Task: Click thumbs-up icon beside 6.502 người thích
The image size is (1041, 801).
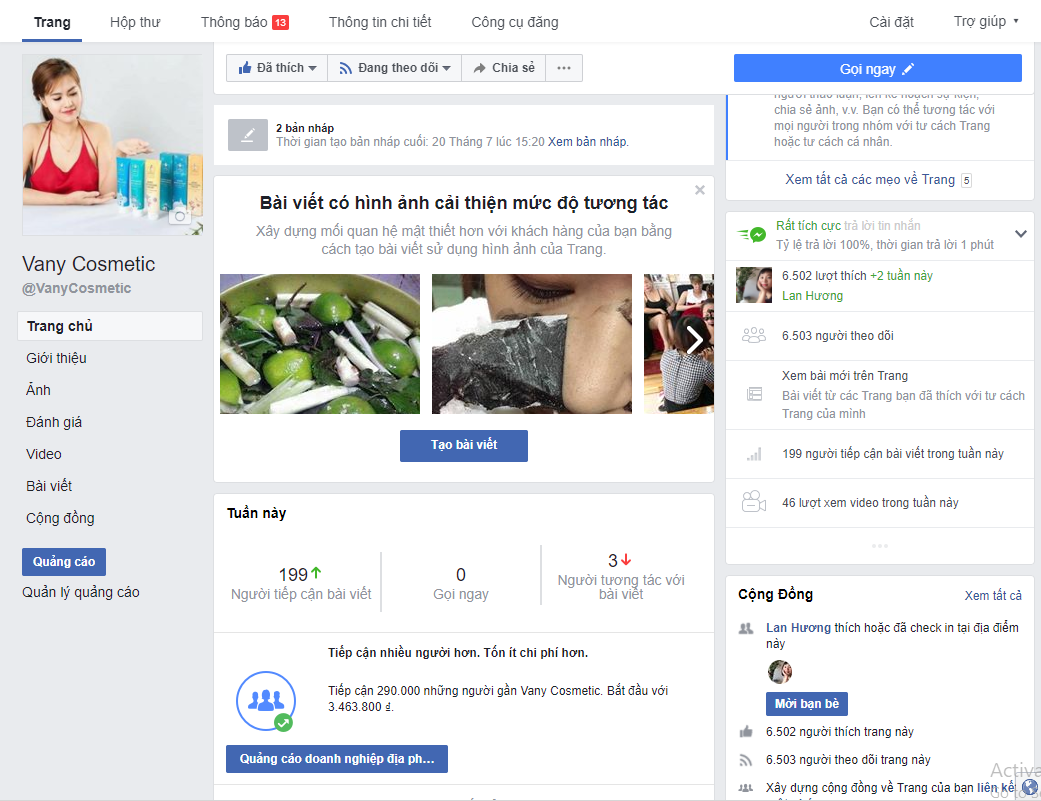Action: pyautogui.click(x=746, y=732)
